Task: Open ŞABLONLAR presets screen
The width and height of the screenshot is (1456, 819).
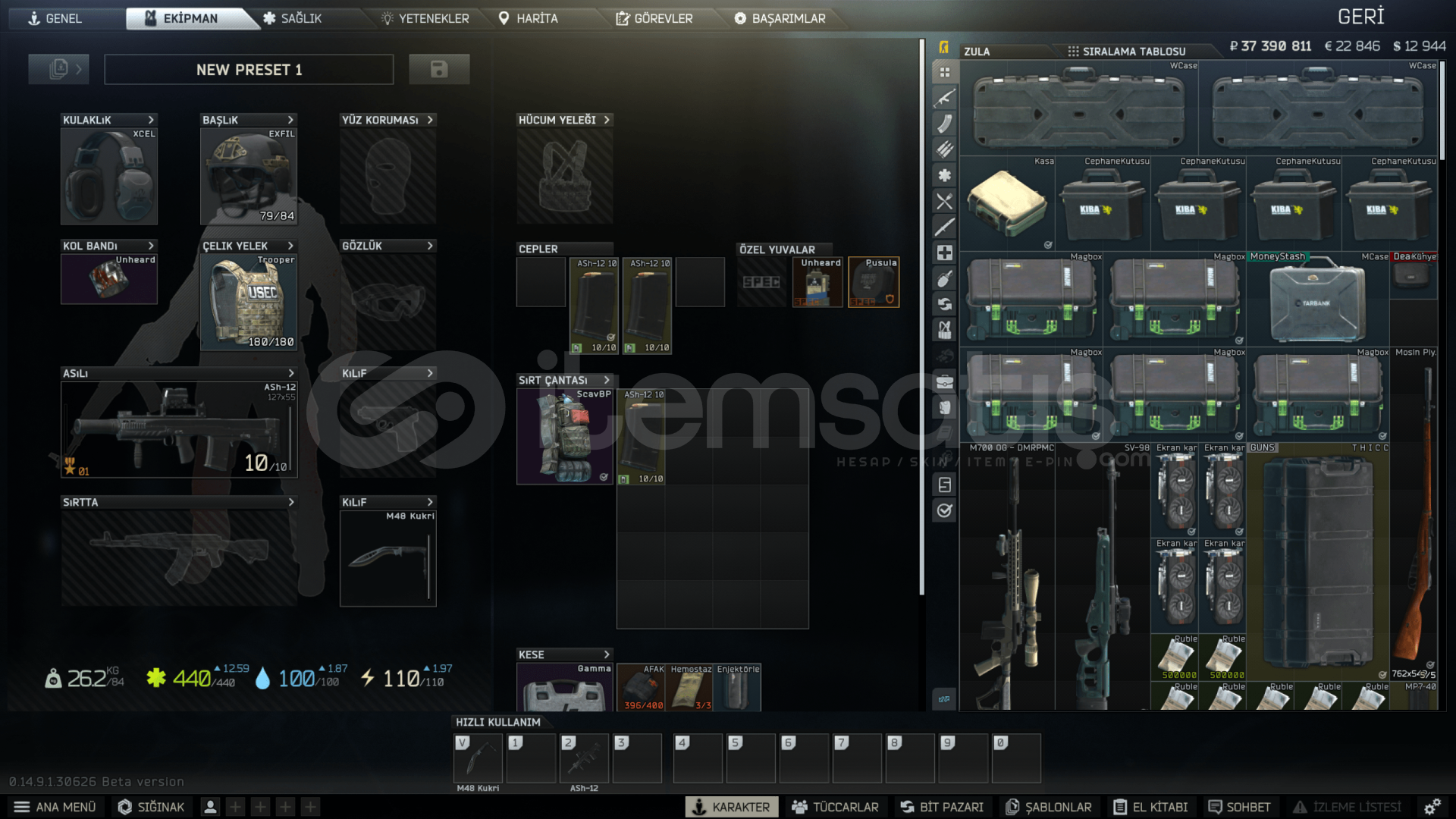Action: click(x=1049, y=807)
